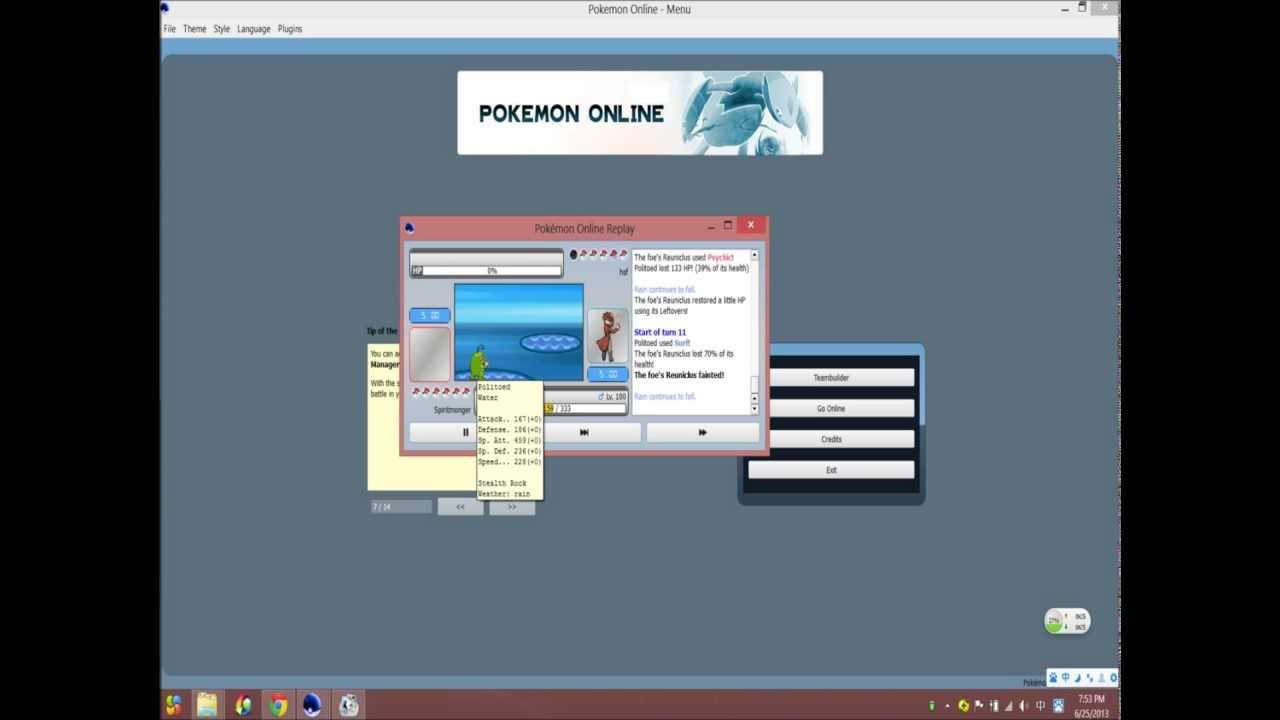Toggle the moon icon on the IME toolbar

pos(1077,678)
